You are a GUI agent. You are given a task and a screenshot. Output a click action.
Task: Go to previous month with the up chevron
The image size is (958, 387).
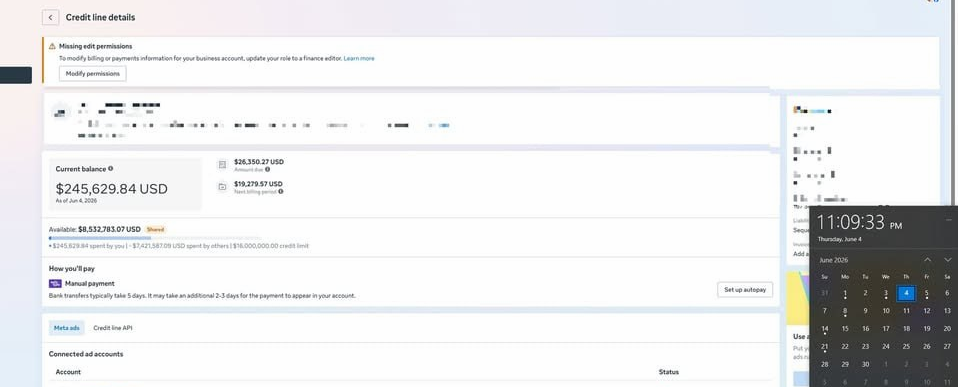[927, 260]
